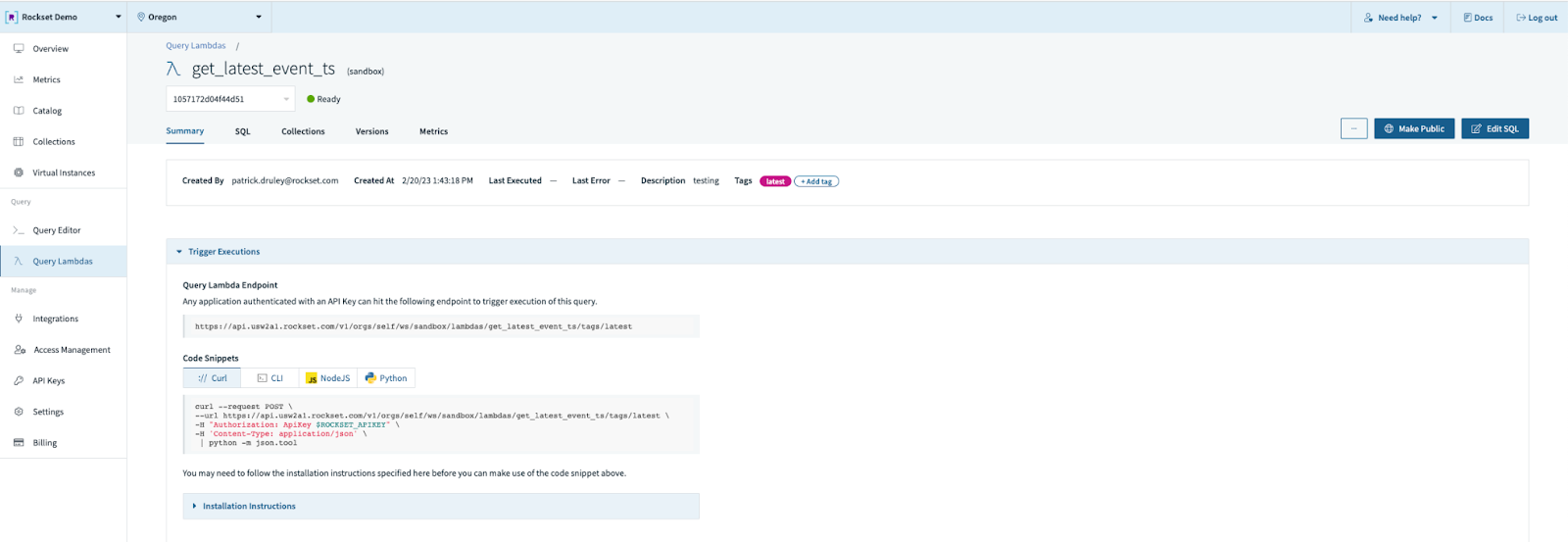Click the CLI terminal icon in snippets
Image resolution: width=1568 pixels, height=542 pixels.
pos(263,377)
